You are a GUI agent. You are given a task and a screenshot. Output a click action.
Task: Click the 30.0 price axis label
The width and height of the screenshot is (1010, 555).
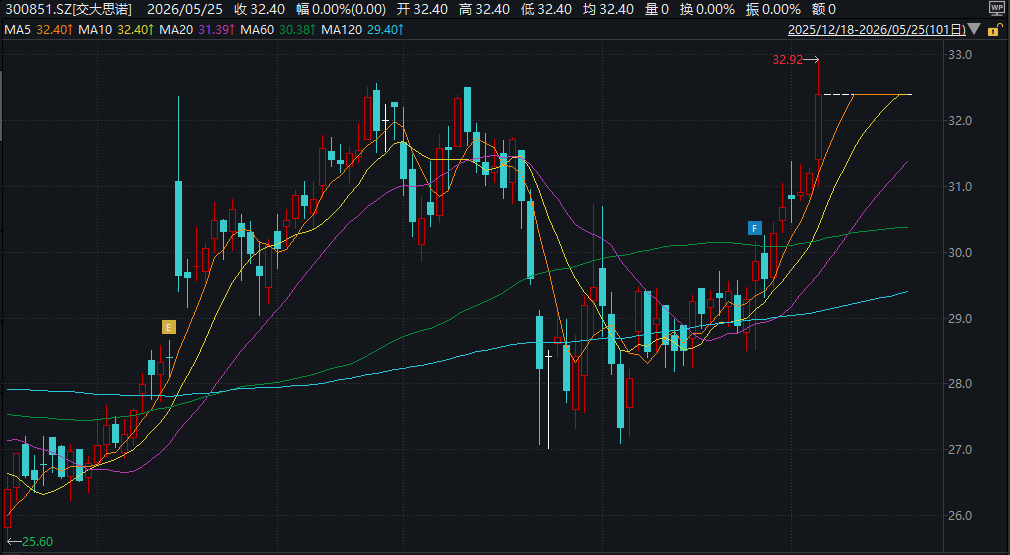click(960, 252)
